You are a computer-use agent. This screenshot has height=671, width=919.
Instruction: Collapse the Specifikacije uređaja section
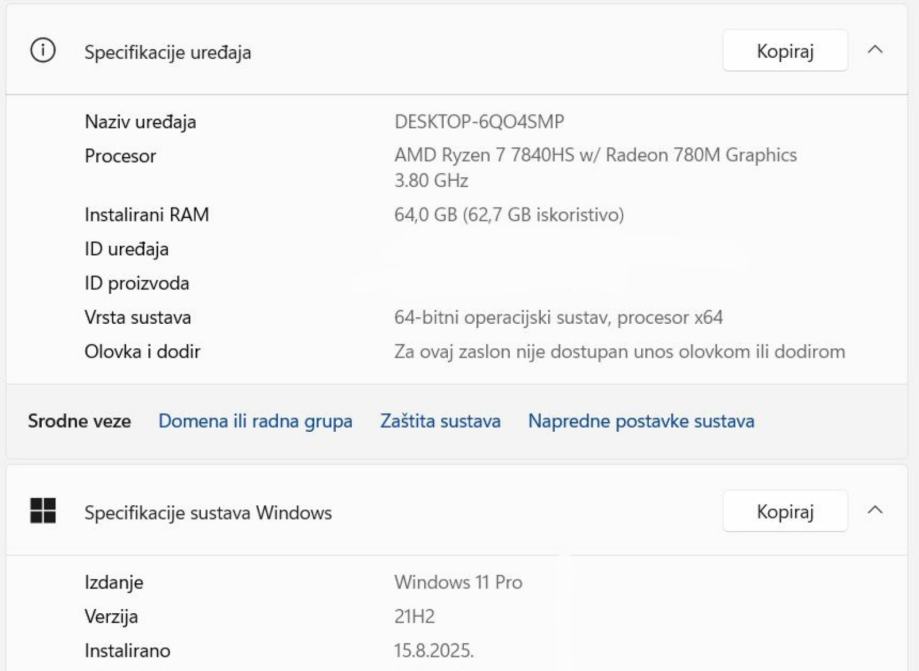(x=876, y=51)
